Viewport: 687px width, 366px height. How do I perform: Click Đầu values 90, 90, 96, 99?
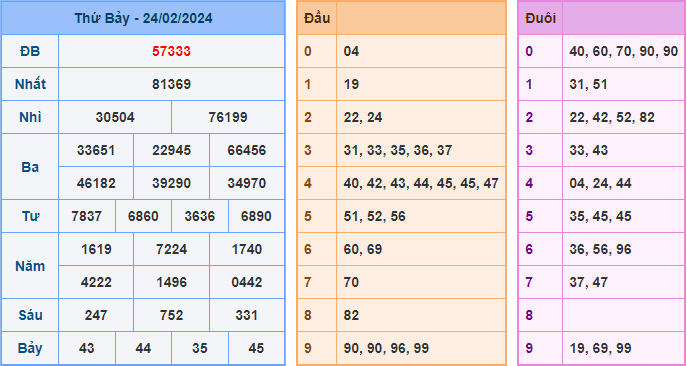point(386,348)
